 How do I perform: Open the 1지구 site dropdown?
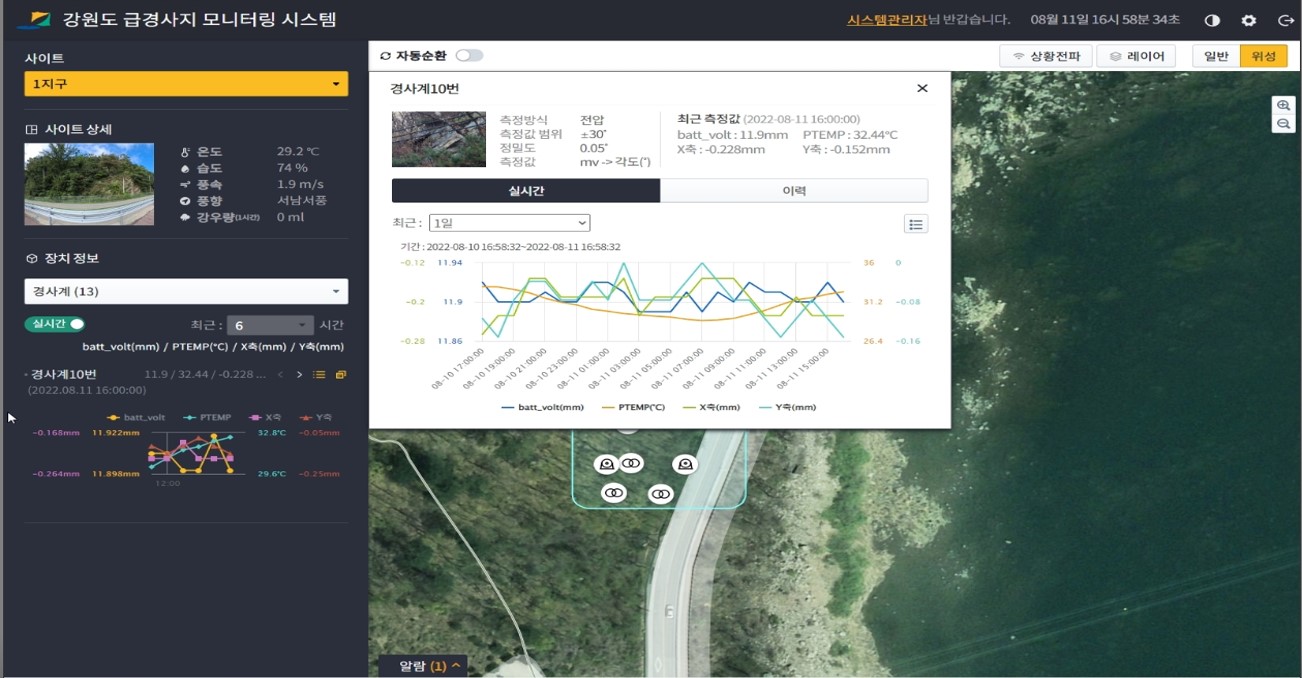186,84
